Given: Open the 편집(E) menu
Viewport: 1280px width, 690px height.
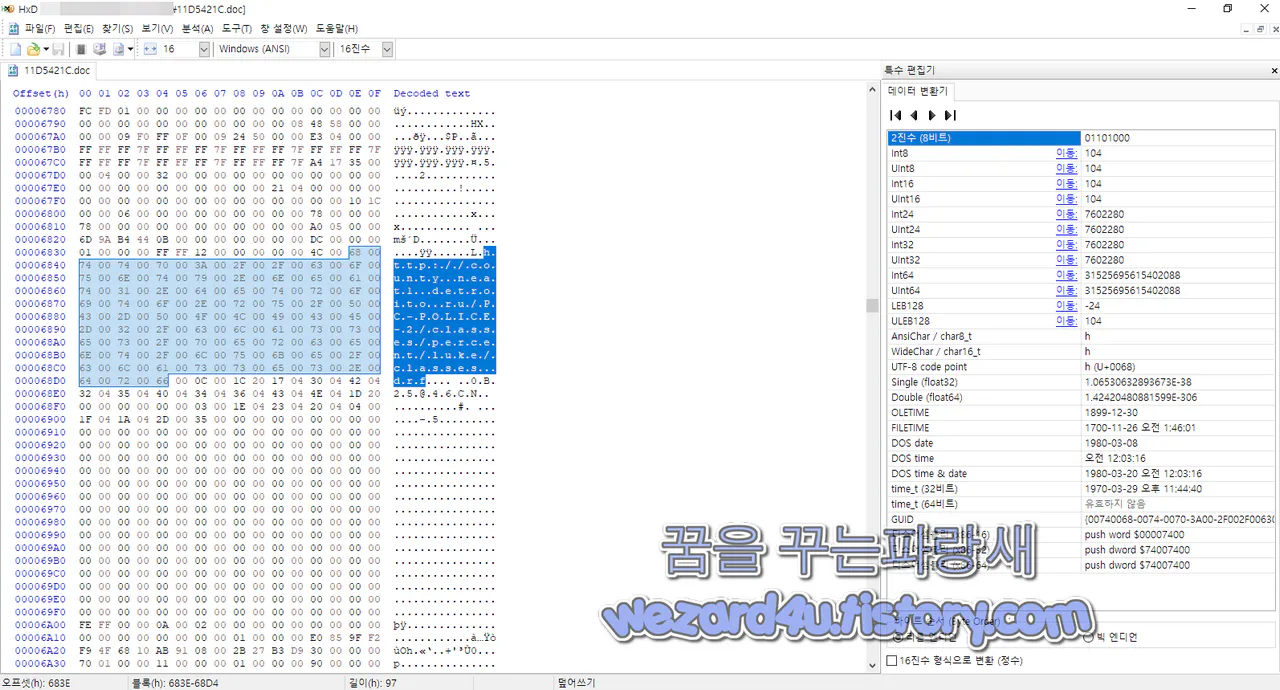Looking at the screenshot, I should point(78,29).
